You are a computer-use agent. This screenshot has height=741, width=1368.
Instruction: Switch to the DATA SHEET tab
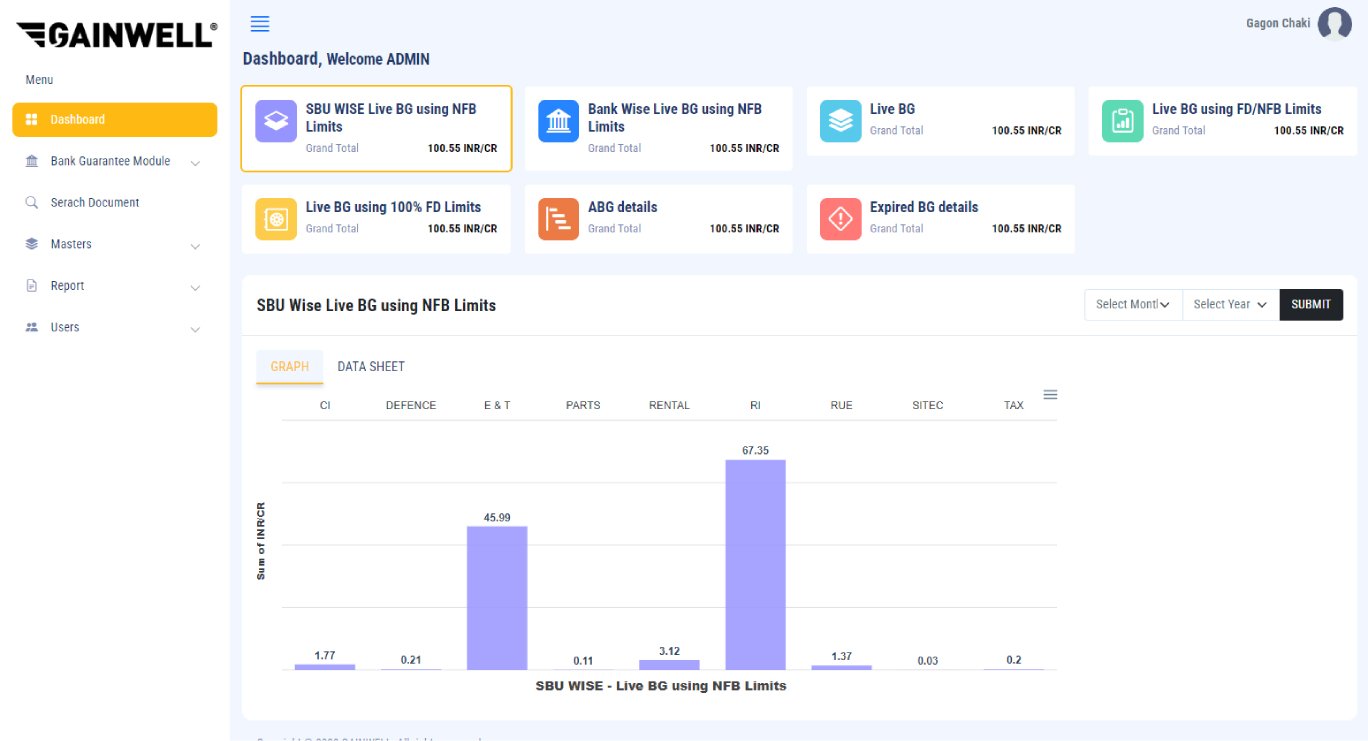pos(371,367)
